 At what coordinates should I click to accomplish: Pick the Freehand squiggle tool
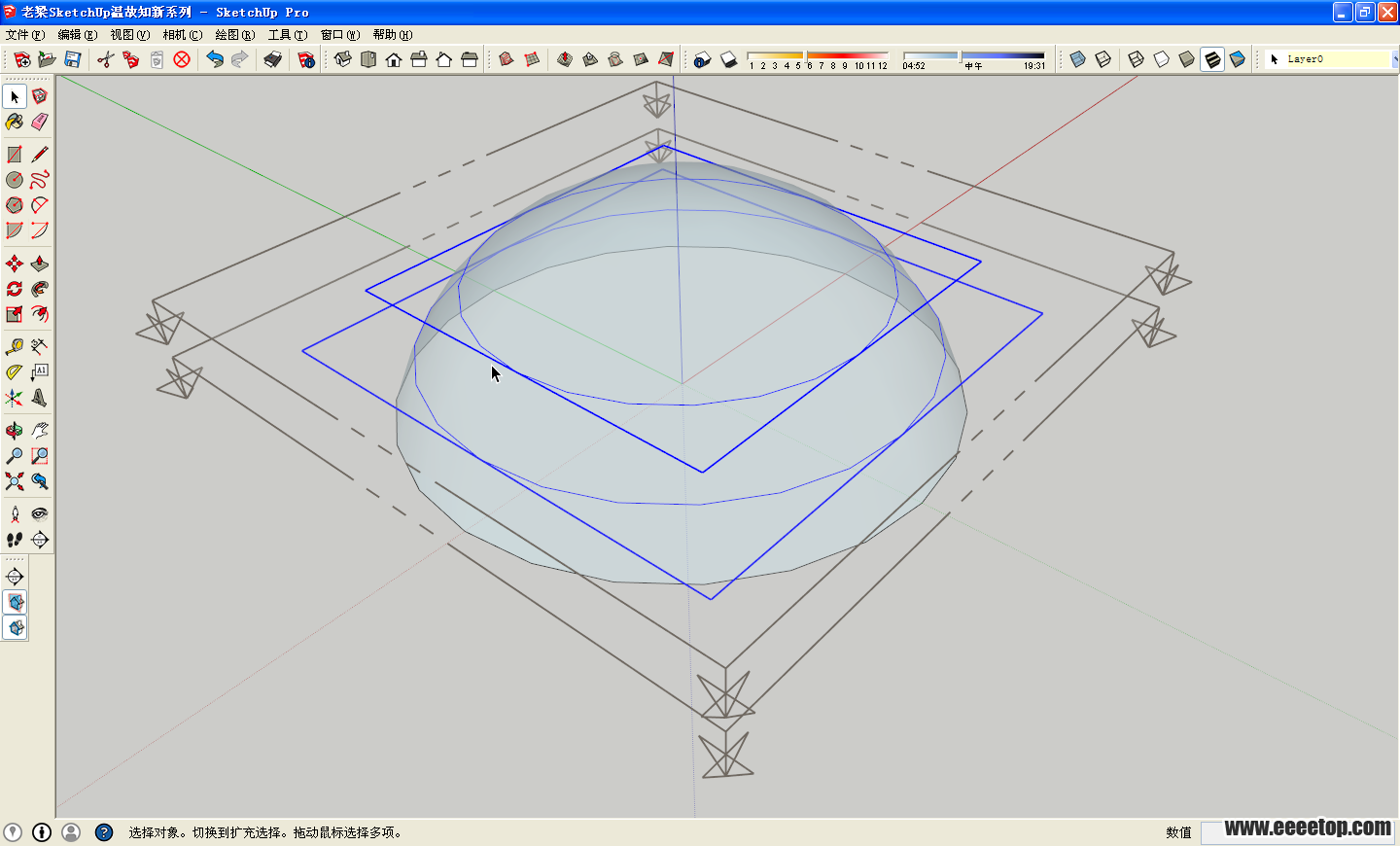click(40, 180)
